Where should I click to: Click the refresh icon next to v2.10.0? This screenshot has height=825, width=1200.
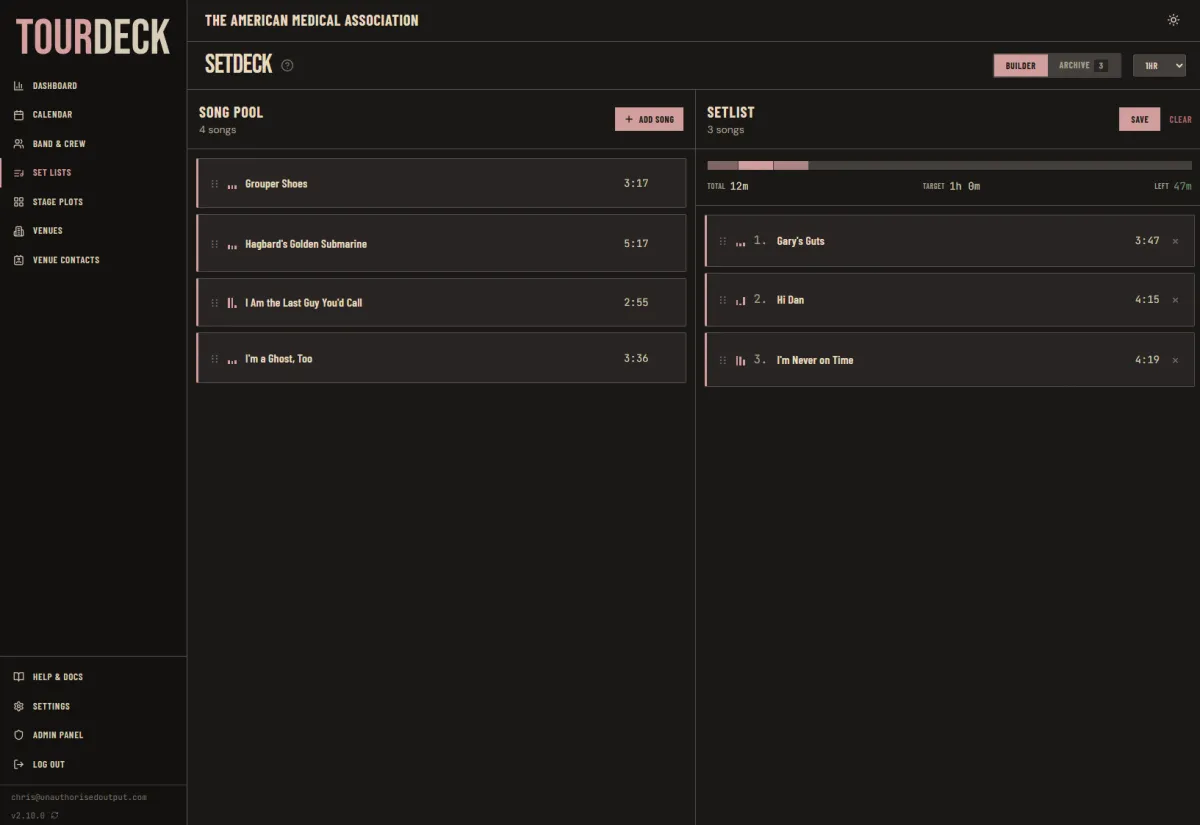(x=52, y=815)
